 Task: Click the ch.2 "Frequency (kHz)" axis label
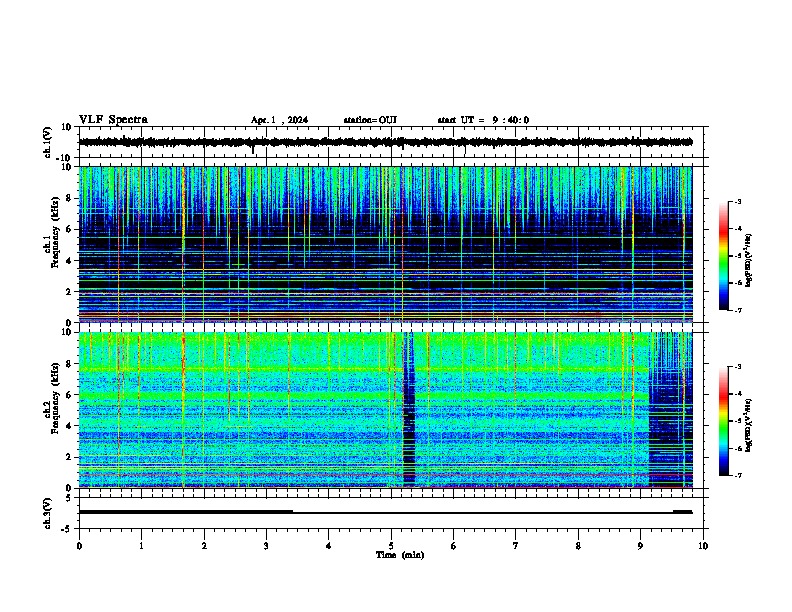tap(55, 398)
